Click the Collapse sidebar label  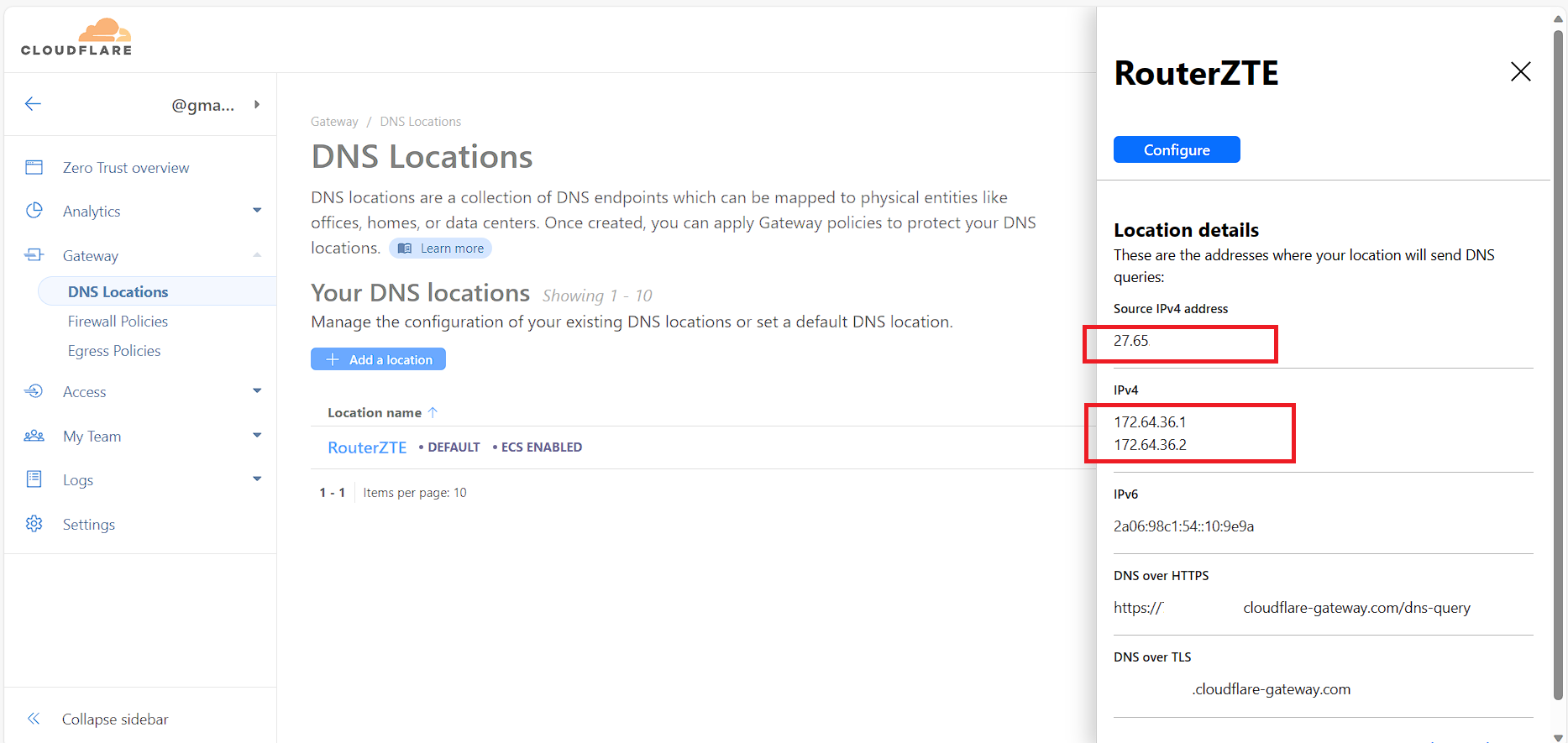click(115, 719)
